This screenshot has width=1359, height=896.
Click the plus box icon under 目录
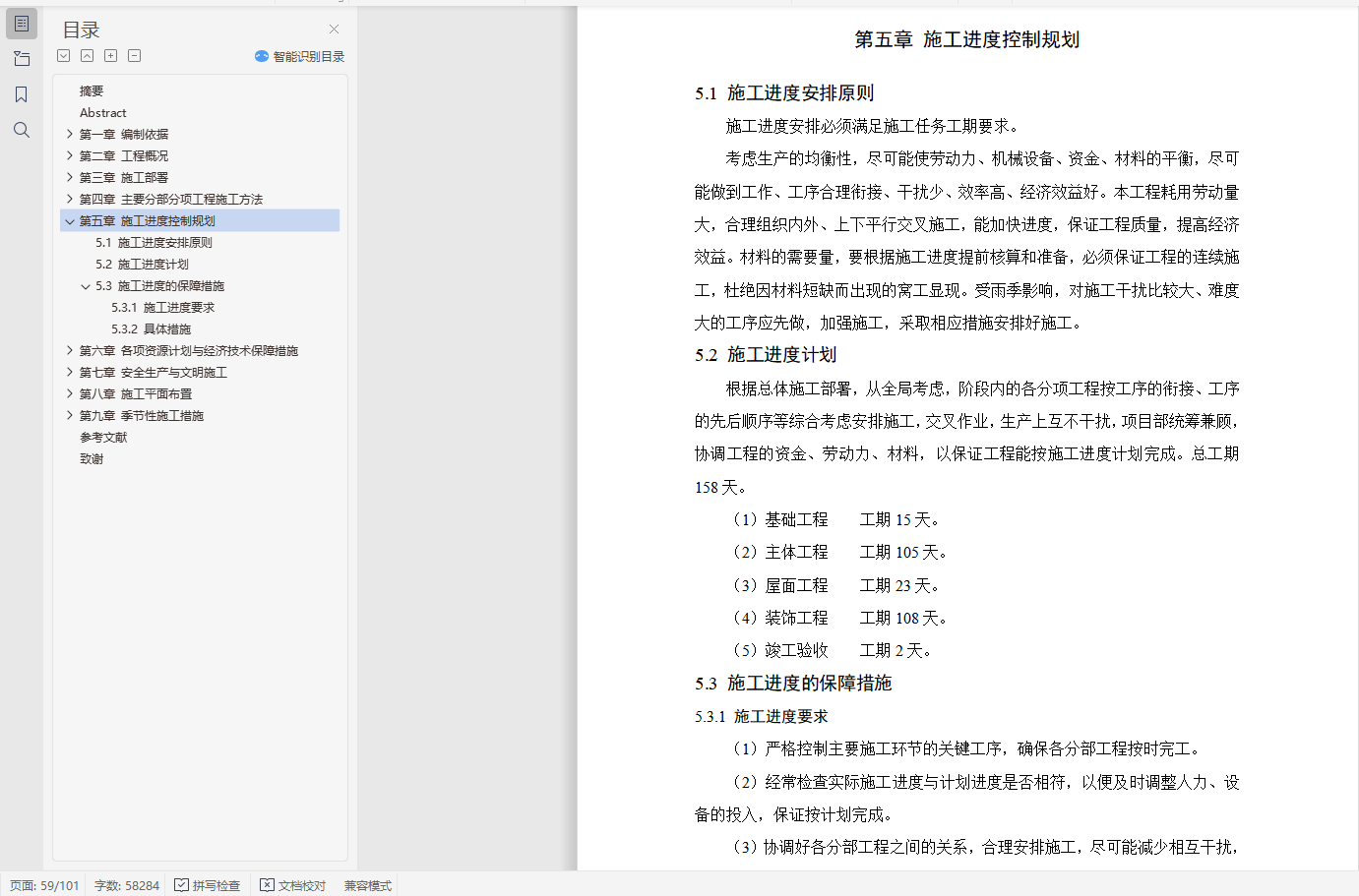pyautogui.click(x=111, y=56)
